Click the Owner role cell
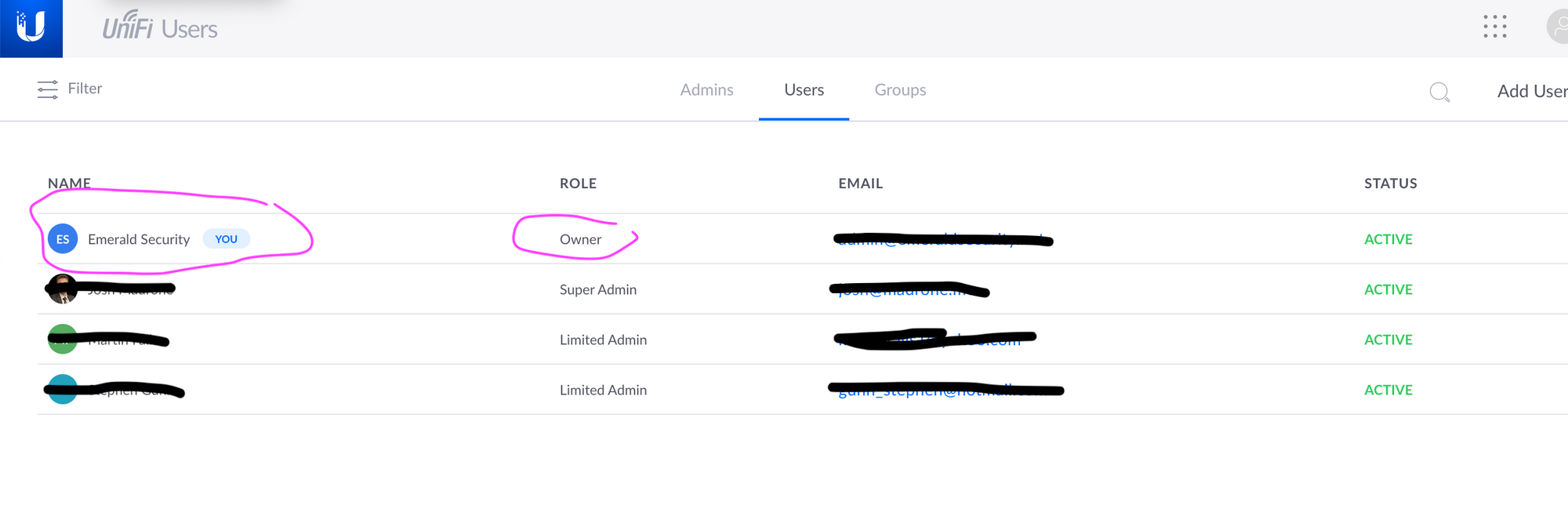 pyautogui.click(x=580, y=239)
